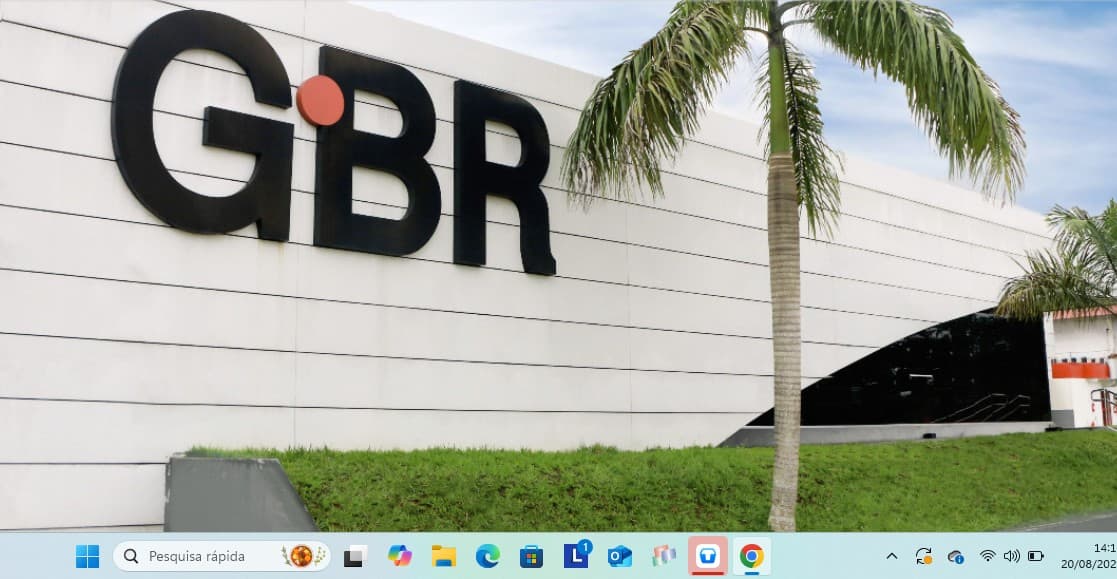The image size is (1117, 579).
Task: Open the Microsoft Store app
Action: tap(532, 556)
